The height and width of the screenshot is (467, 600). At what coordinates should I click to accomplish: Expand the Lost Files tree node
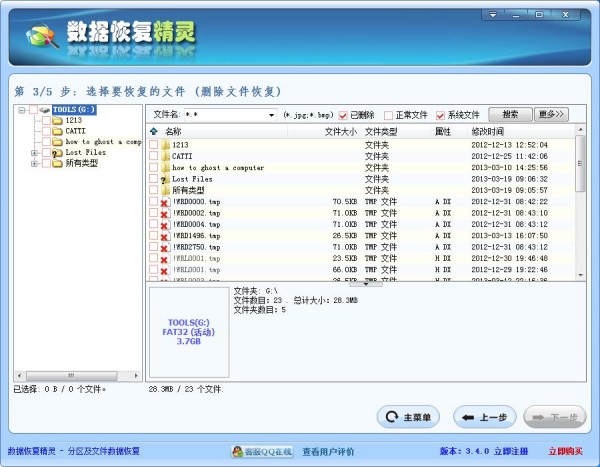pos(34,153)
